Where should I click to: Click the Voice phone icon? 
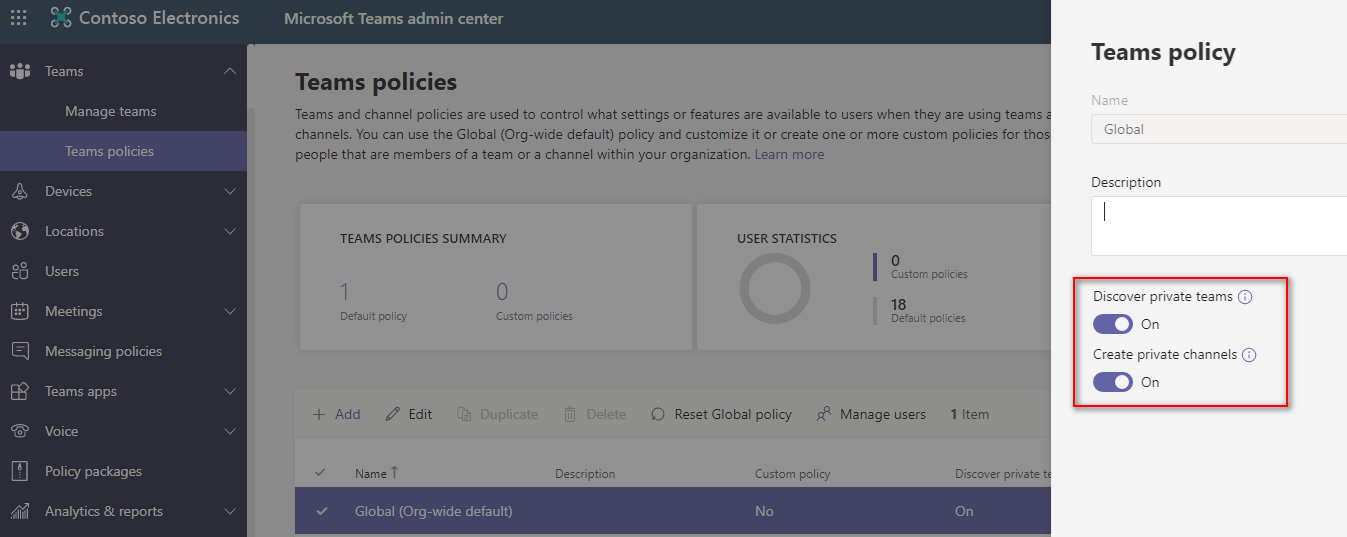20,431
